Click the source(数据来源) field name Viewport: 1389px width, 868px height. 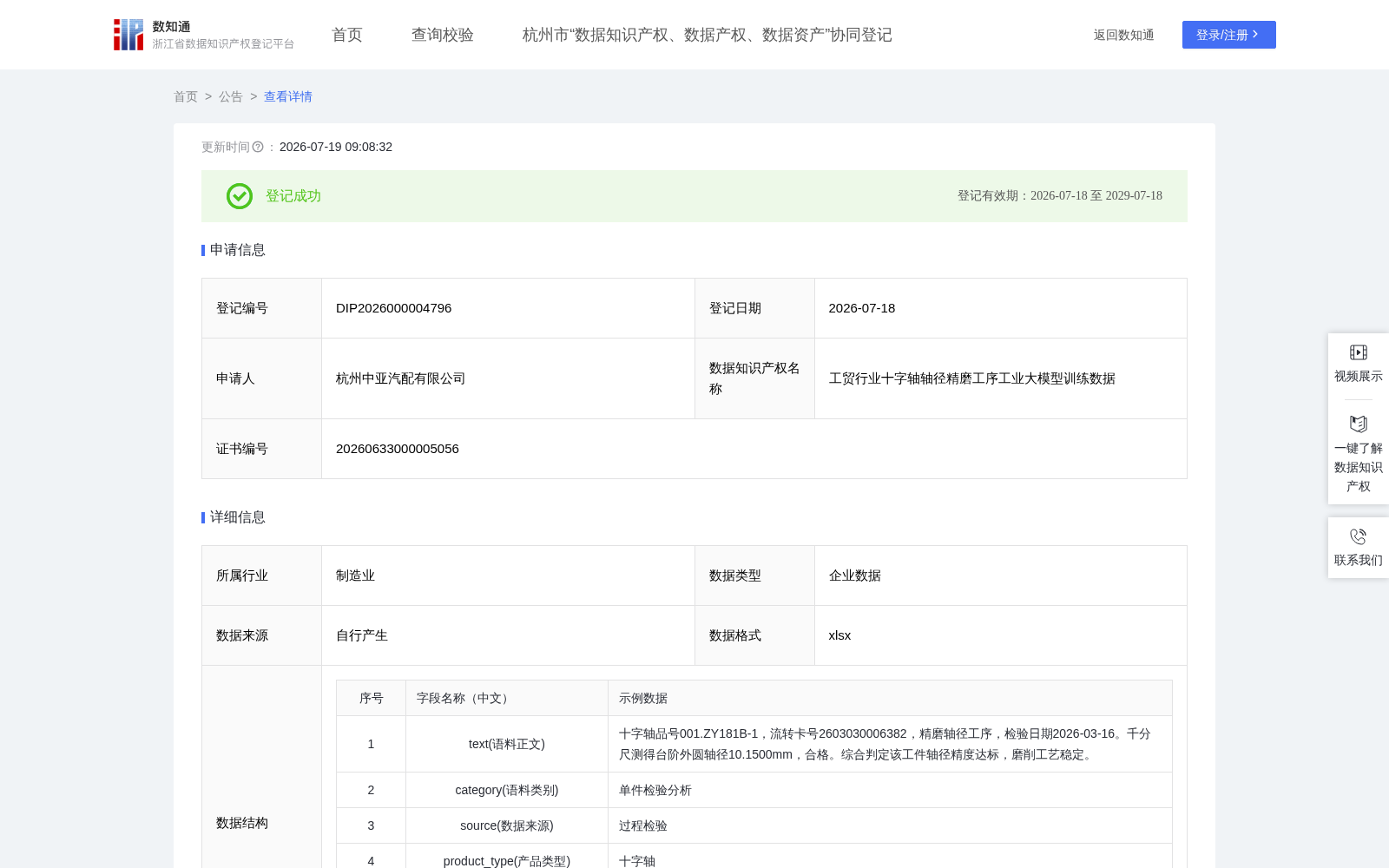pyautogui.click(x=507, y=825)
